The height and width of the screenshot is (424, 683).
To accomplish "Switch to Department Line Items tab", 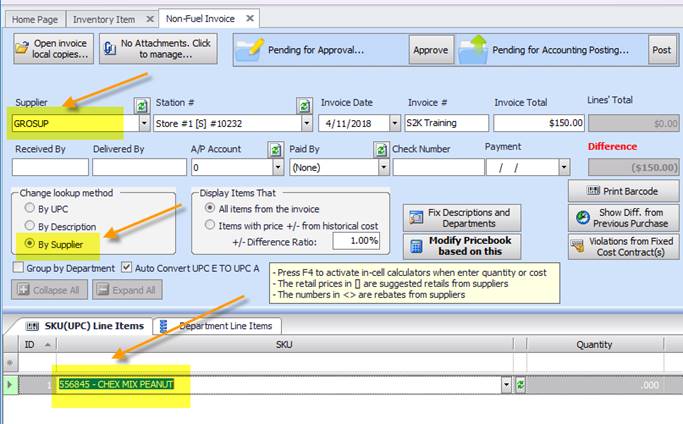I will pos(218,326).
